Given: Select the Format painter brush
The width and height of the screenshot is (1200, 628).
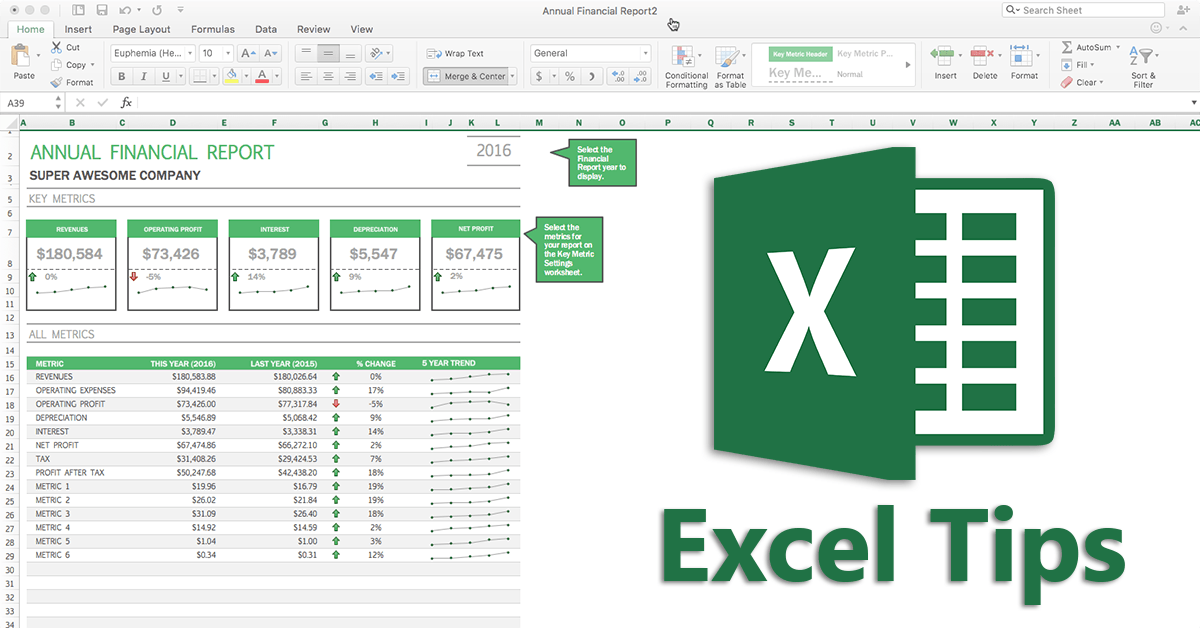Looking at the screenshot, I should tap(56, 82).
